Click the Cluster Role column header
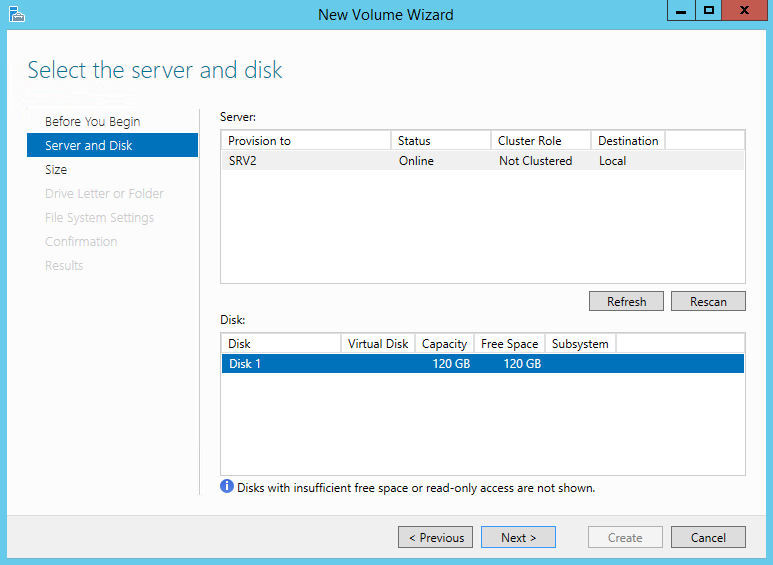 coord(540,140)
